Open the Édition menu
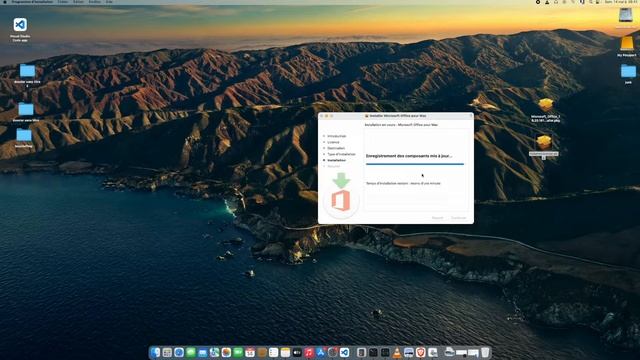The image size is (640, 360). (x=78, y=2)
